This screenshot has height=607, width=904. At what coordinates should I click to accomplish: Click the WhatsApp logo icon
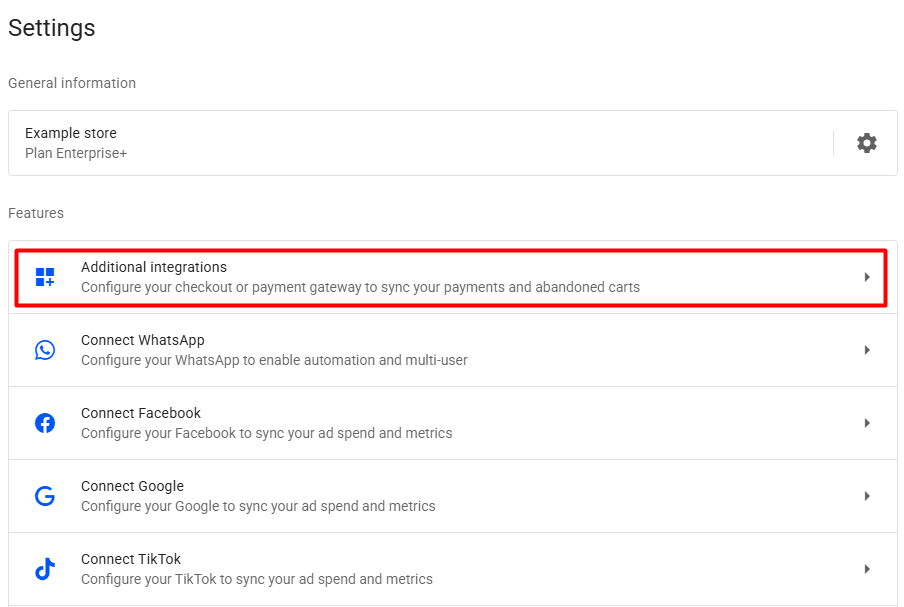(x=45, y=350)
